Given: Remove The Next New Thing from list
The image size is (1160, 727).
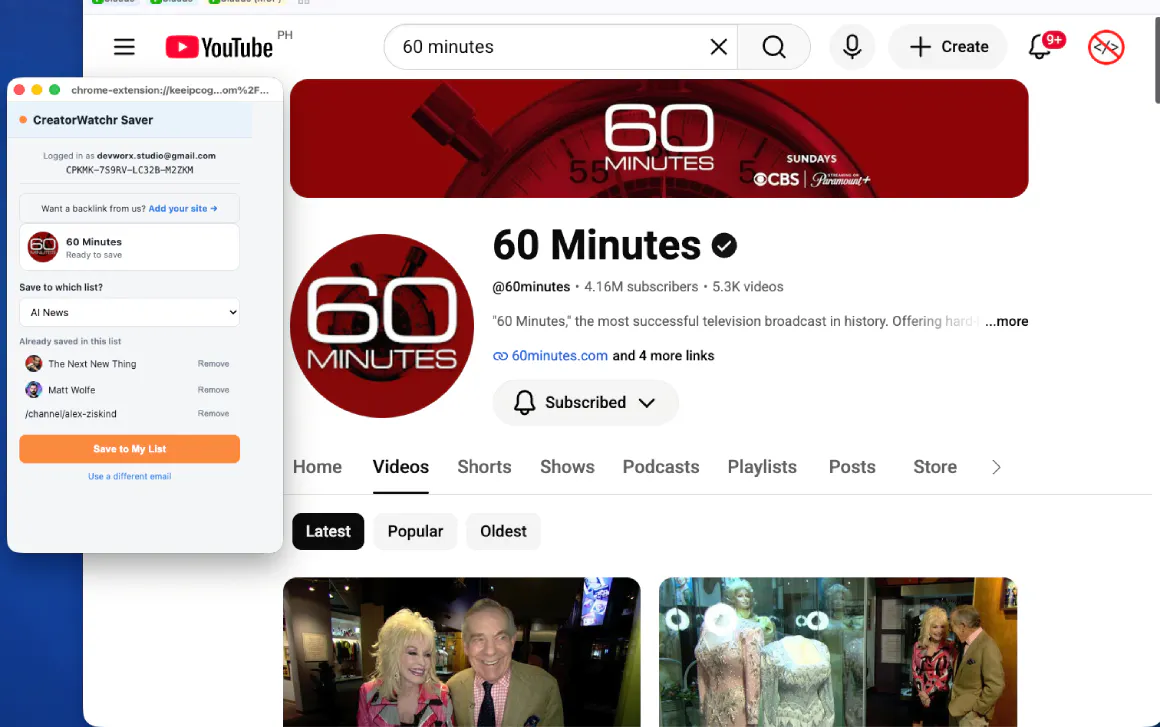Looking at the screenshot, I should point(213,364).
